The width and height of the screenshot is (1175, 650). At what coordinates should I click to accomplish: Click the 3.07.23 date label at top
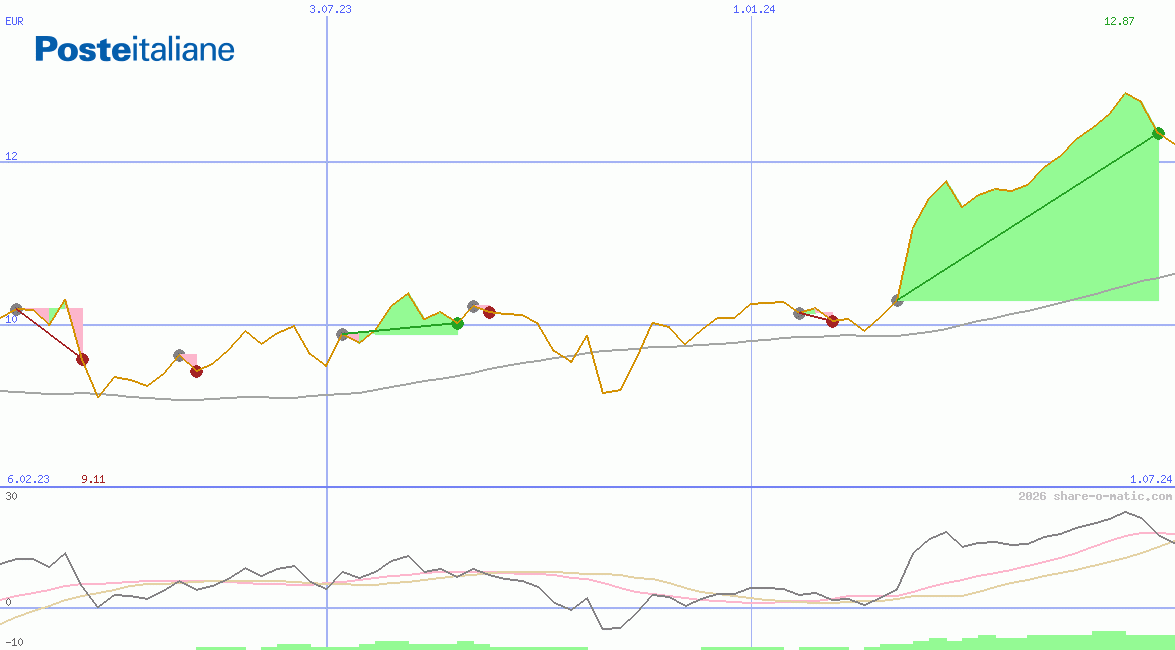pyautogui.click(x=330, y=9)
